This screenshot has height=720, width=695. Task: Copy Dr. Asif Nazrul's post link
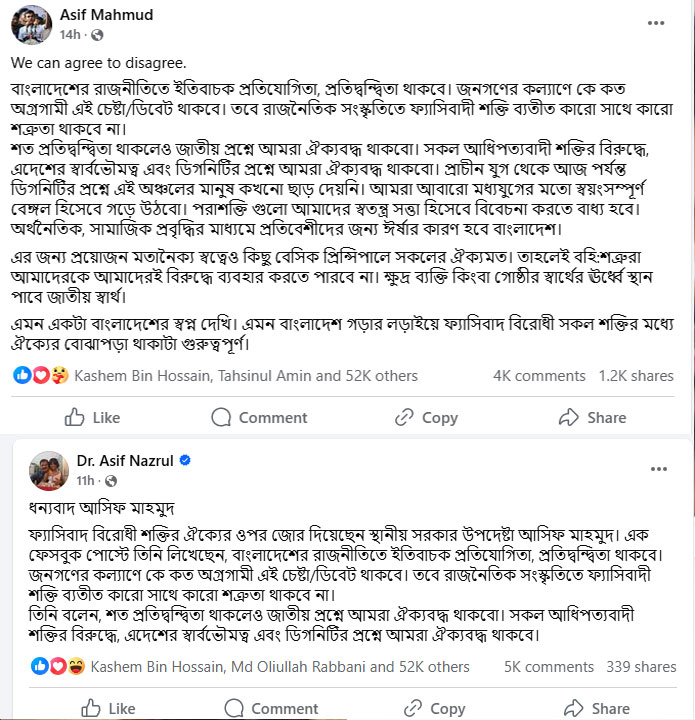point(434,708)
